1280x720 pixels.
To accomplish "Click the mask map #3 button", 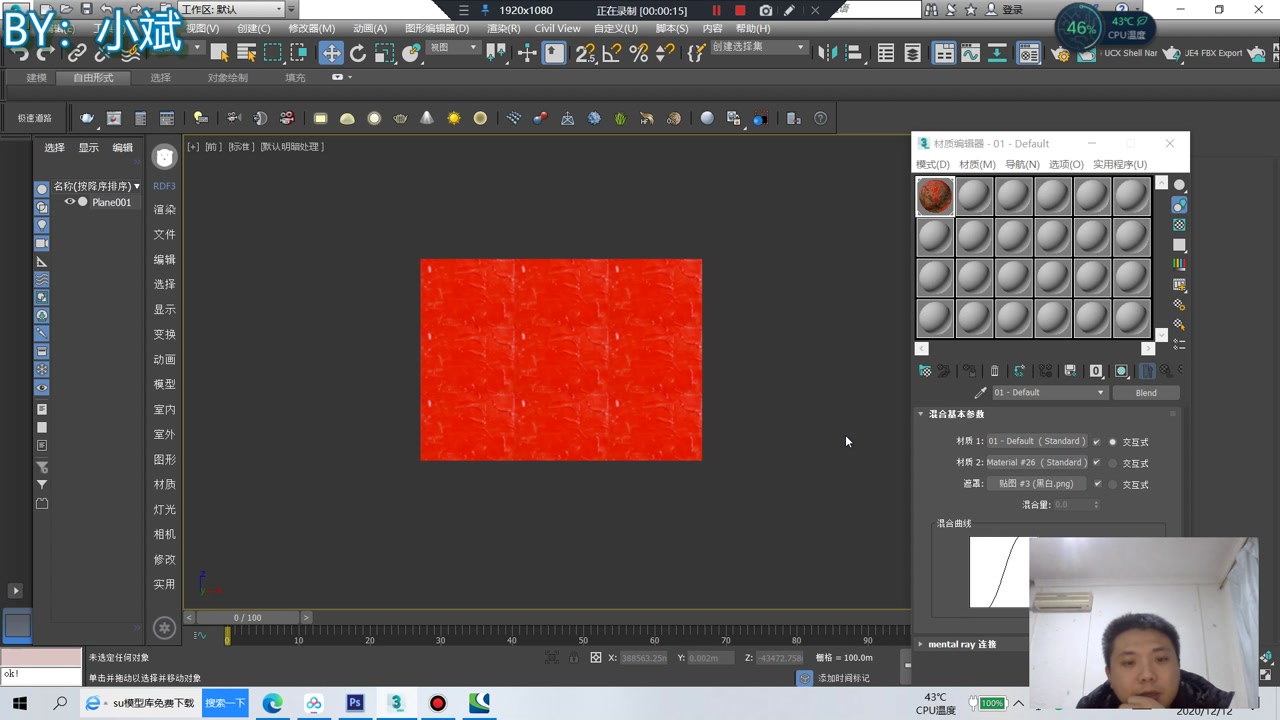I will tap(1036, 484).
